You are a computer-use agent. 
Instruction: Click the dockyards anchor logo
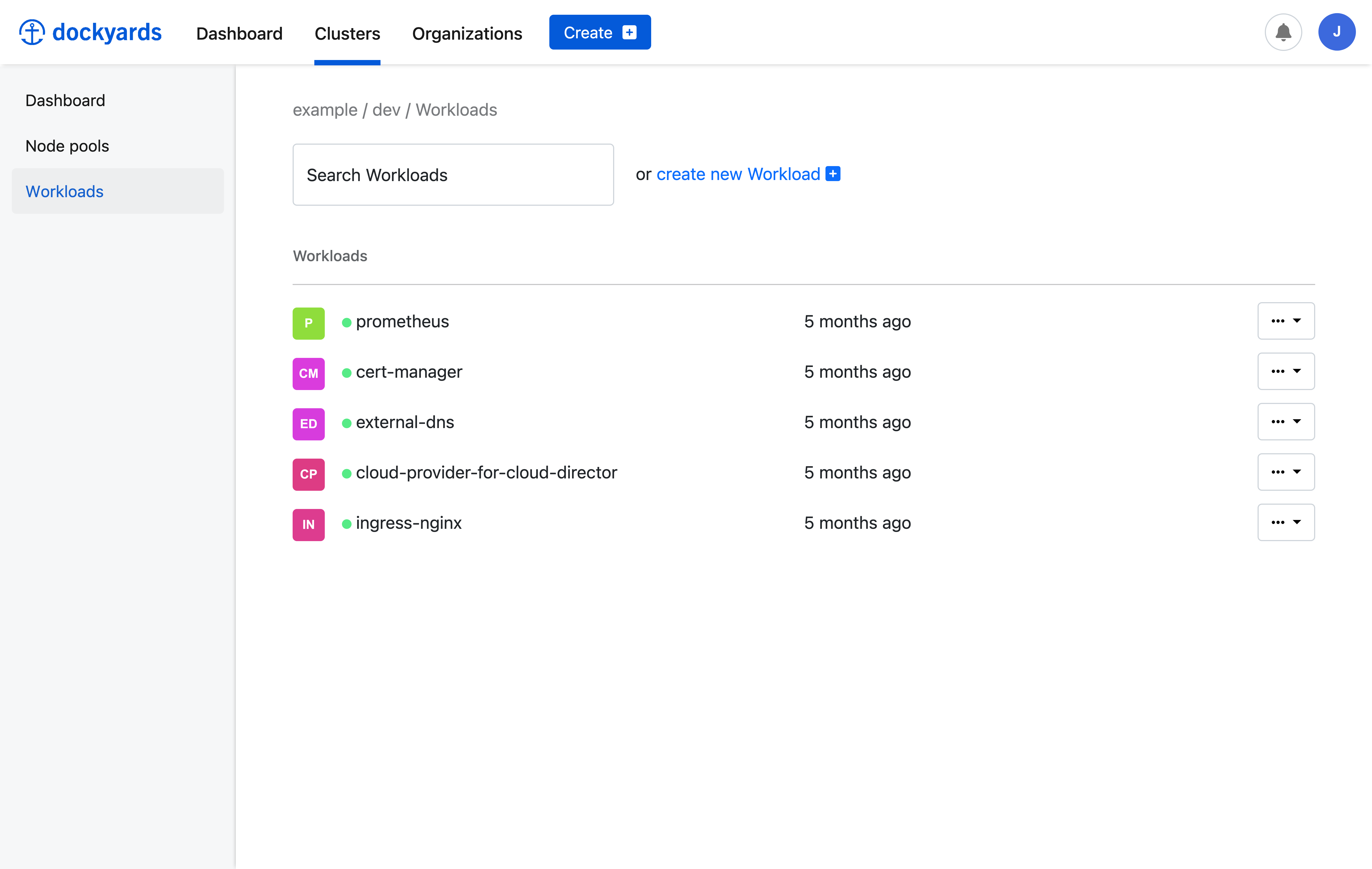click(32, 32)
